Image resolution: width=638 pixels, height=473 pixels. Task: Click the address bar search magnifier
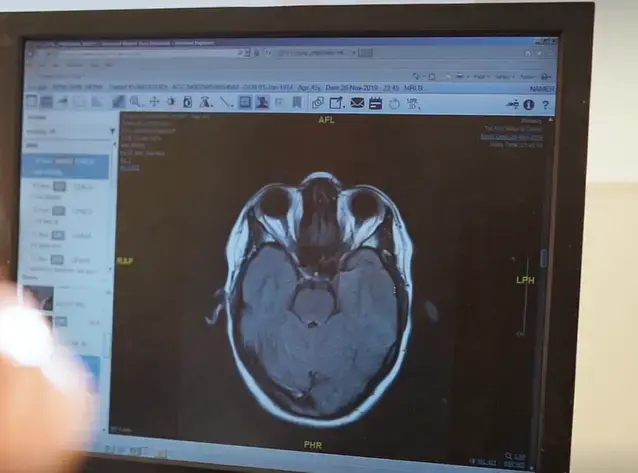click(x=240, y=53)
